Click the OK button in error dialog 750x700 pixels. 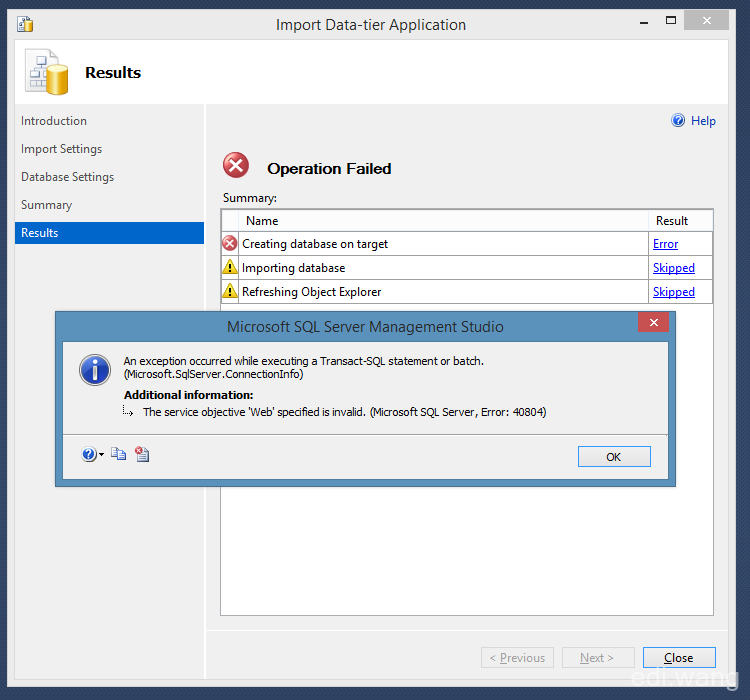click(614, 456)
